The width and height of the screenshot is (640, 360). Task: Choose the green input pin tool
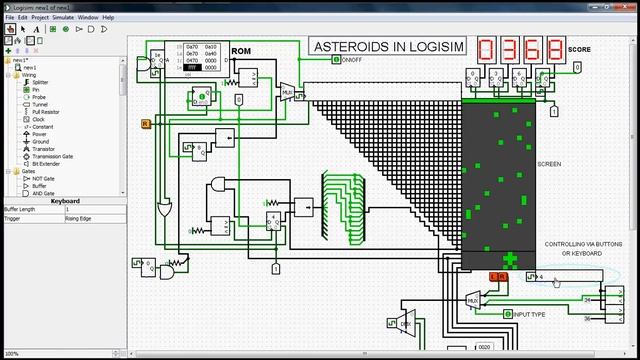[x=53, y=29]
